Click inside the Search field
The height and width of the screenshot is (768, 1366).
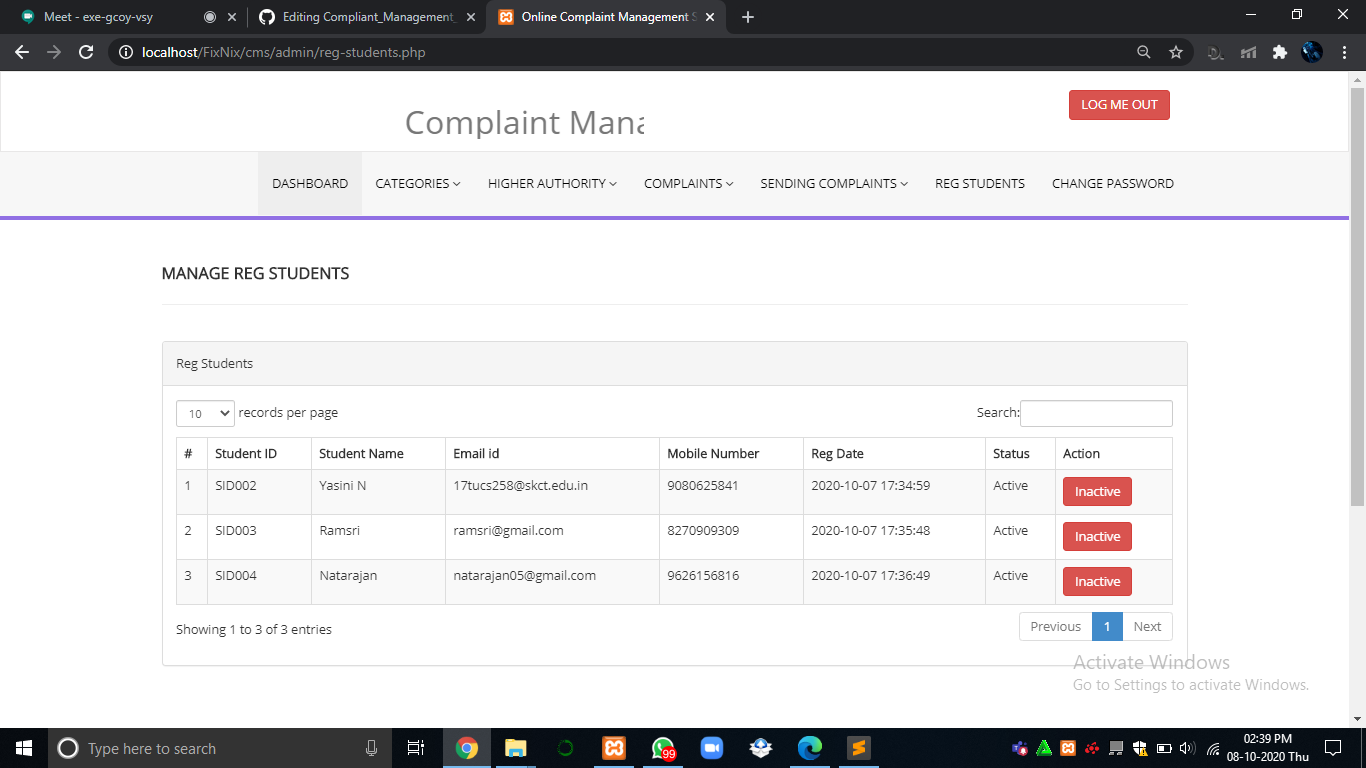[1096, 413]
